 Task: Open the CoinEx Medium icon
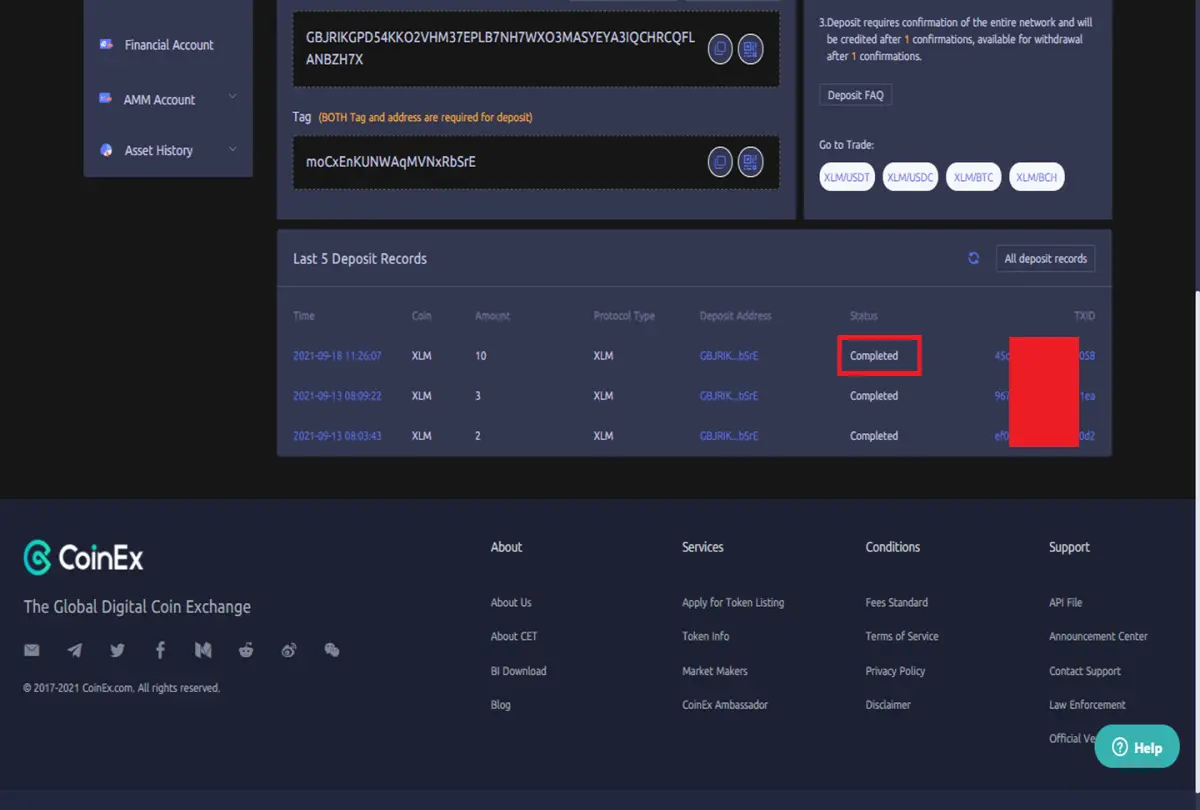[203, 650]
